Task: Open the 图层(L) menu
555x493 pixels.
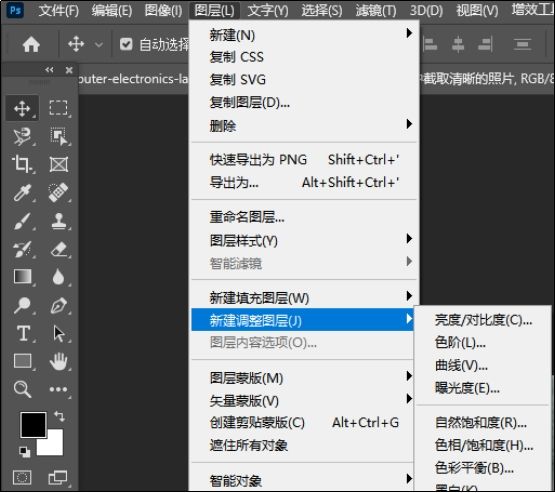Action: pos(214,11)
